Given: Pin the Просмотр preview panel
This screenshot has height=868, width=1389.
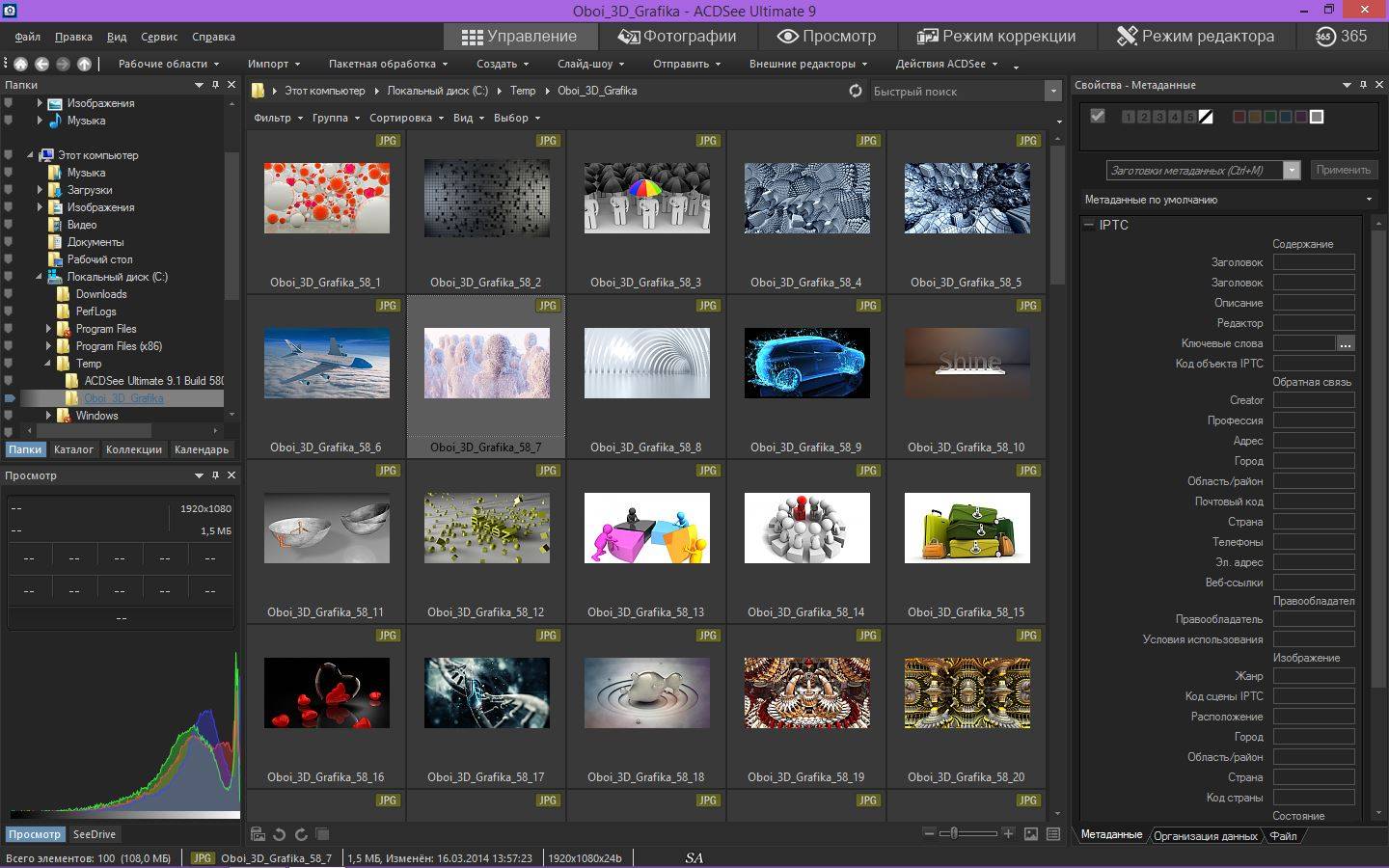Looking at the screenshot, I should [x=215, y=475].
